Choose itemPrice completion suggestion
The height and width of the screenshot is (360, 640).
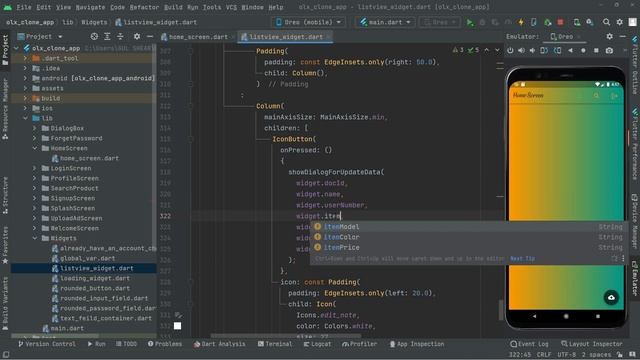click(x=468, y=247)
